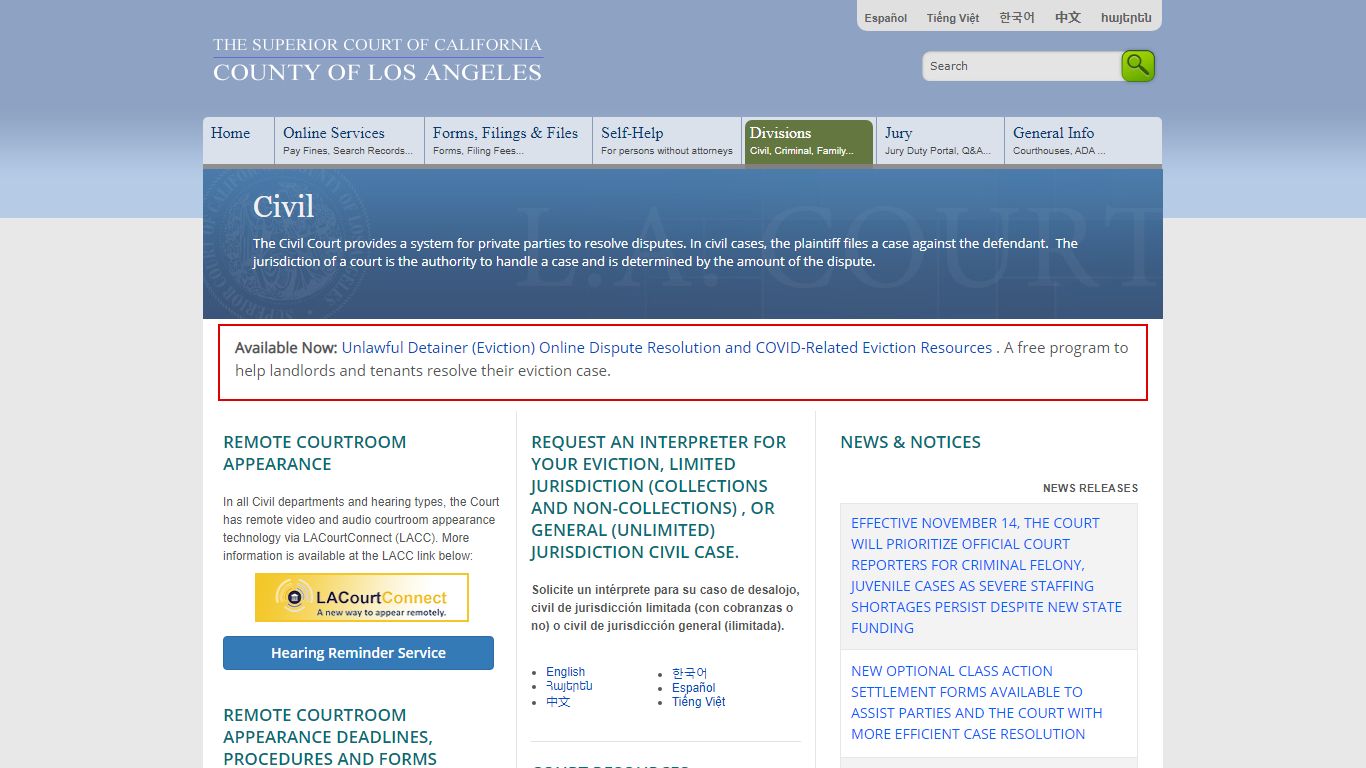Open the Forms, Filings & Files menu

pos(508,141)
